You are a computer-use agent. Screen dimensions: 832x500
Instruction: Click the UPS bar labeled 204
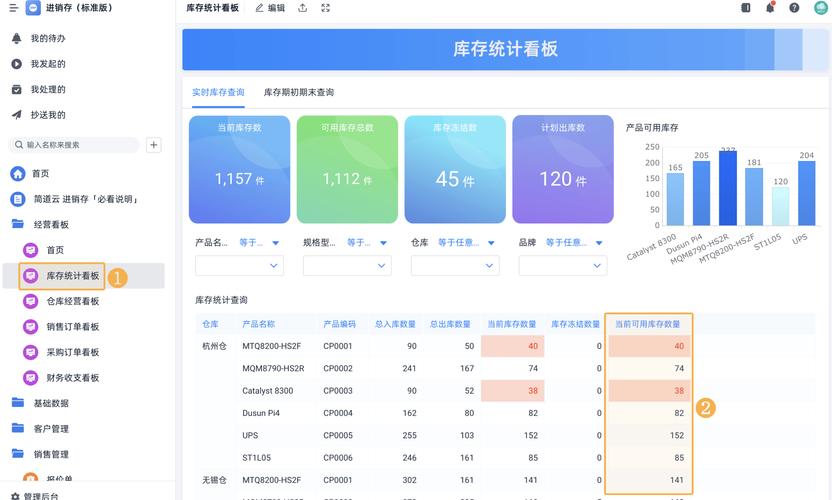tap(807, 193)
